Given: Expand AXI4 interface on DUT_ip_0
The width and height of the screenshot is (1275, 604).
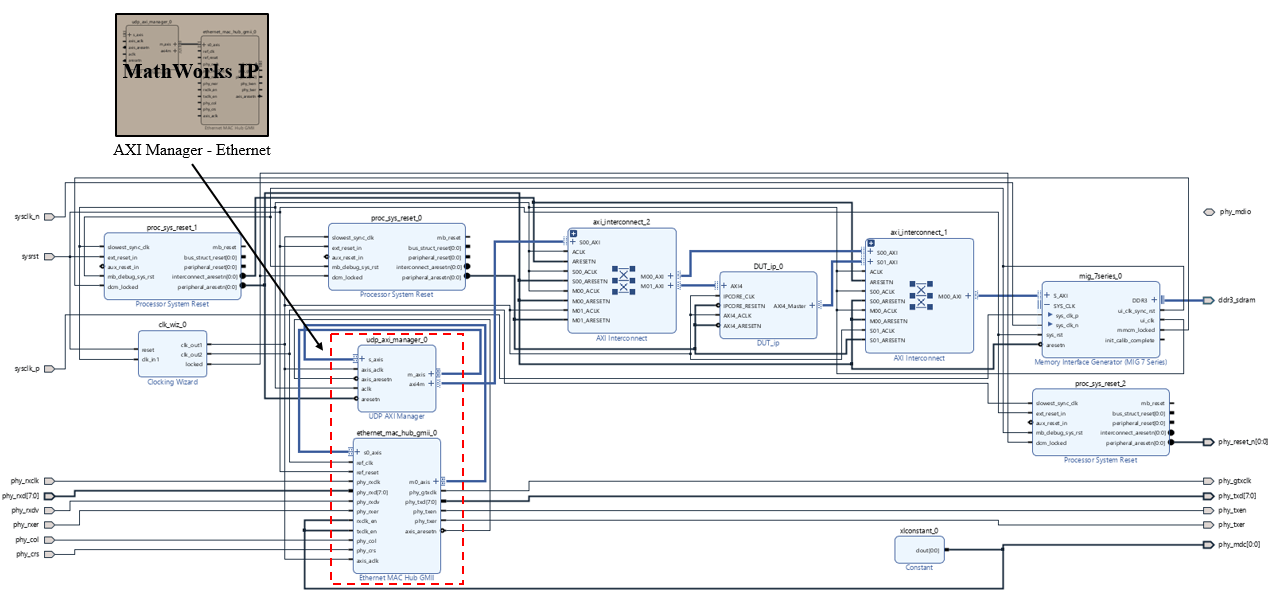Looking at the screenshot, I should 725,286.
